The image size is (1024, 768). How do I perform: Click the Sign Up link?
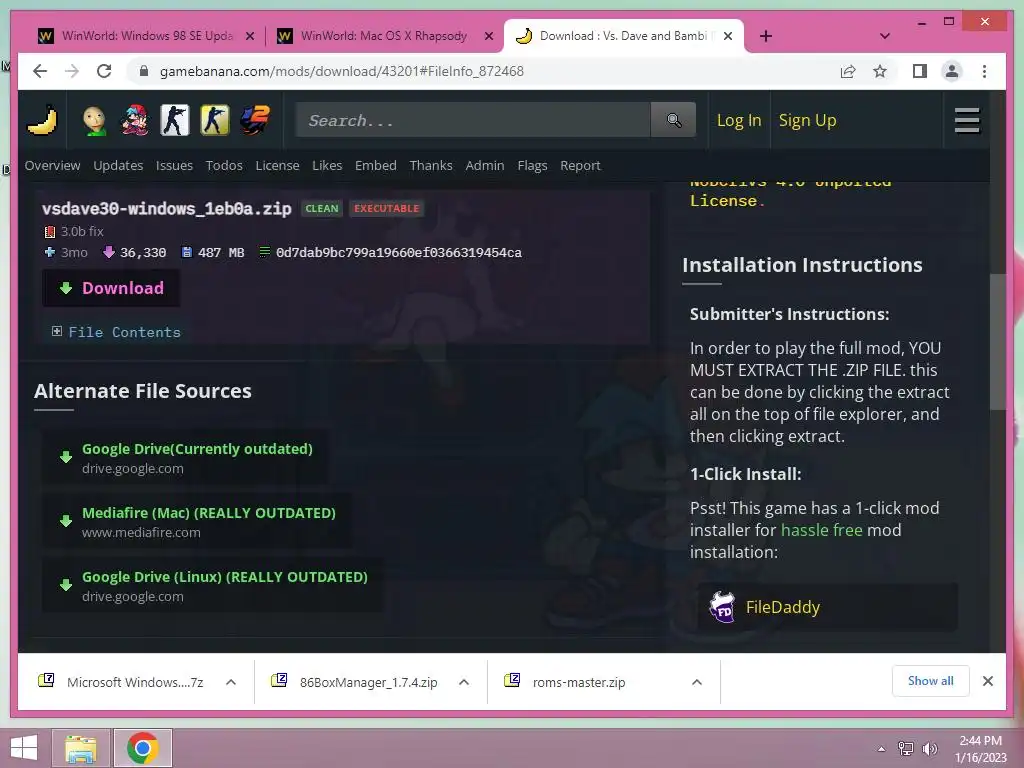pyautogui.click(x=807, y=120)
